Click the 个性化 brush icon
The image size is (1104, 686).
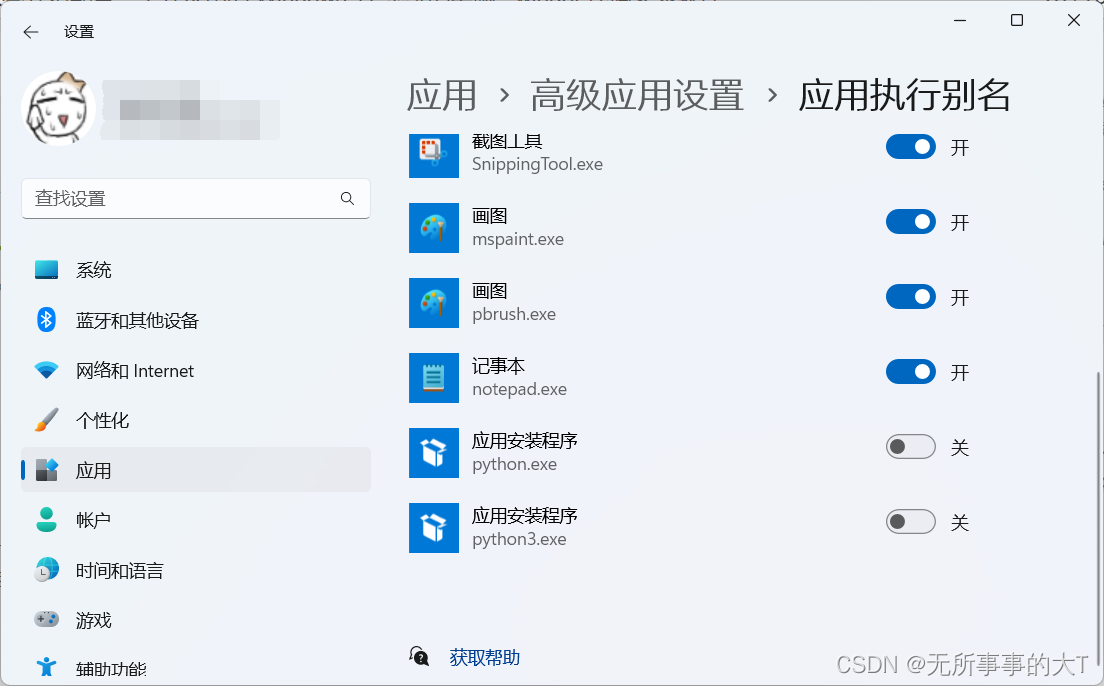pyautogui.click(x=46, y=420)
